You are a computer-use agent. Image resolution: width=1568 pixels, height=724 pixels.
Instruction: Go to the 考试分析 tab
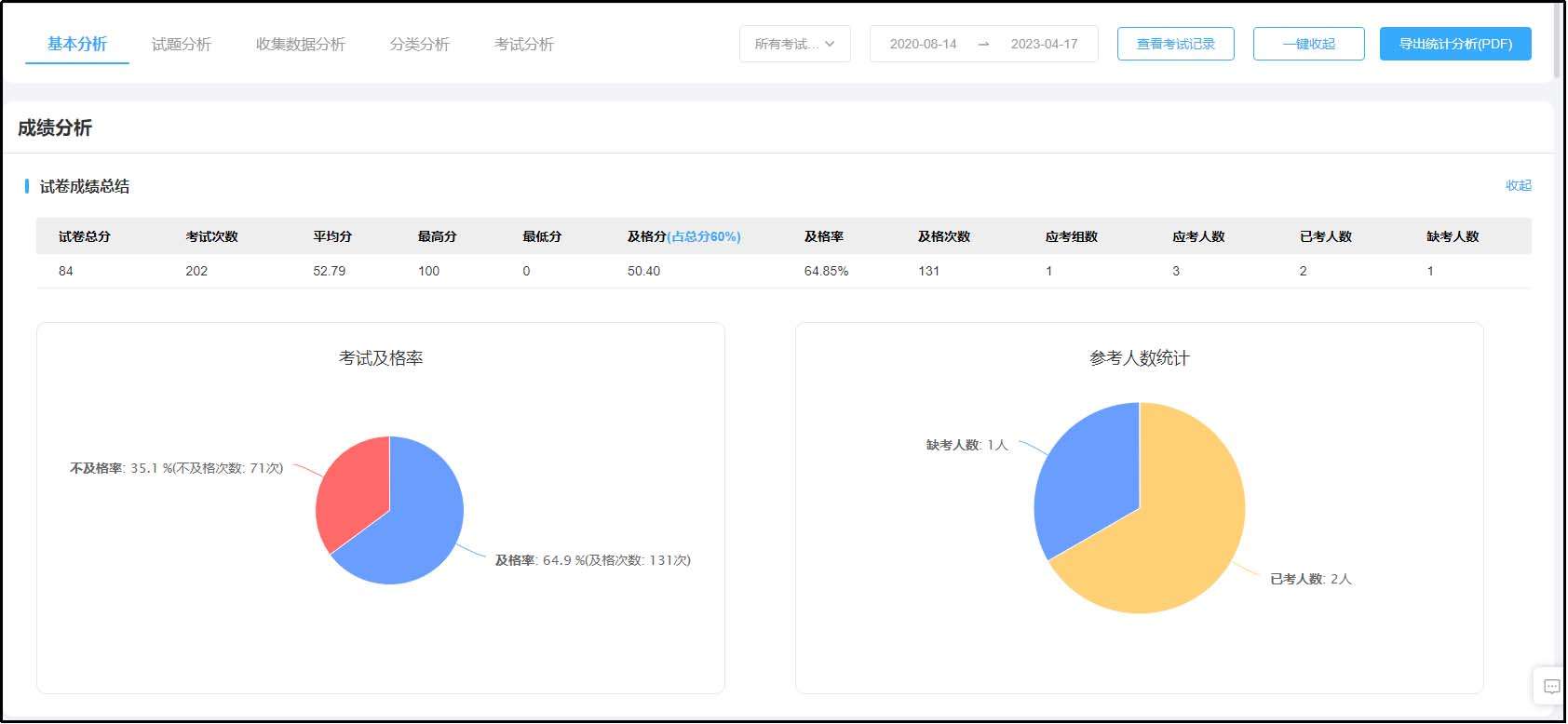click(x=523, y=44)
